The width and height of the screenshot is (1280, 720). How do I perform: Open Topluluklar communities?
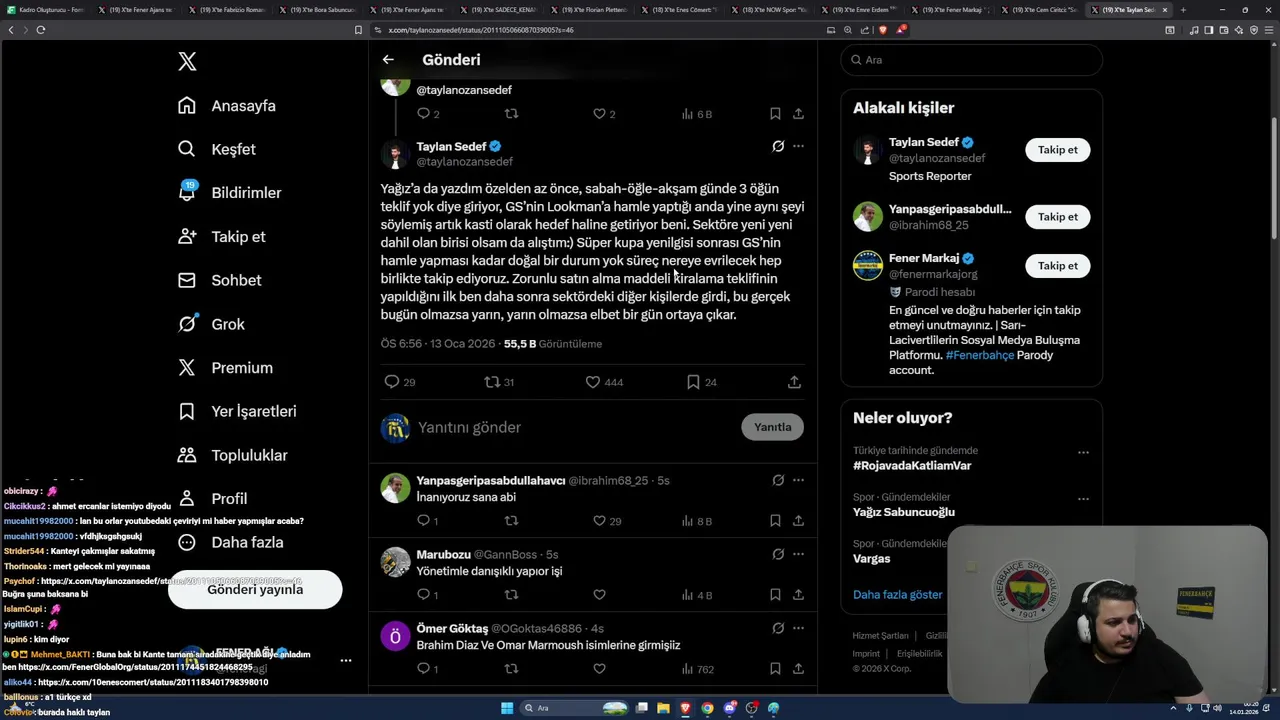pyautogui.click(x=232, y=455)
